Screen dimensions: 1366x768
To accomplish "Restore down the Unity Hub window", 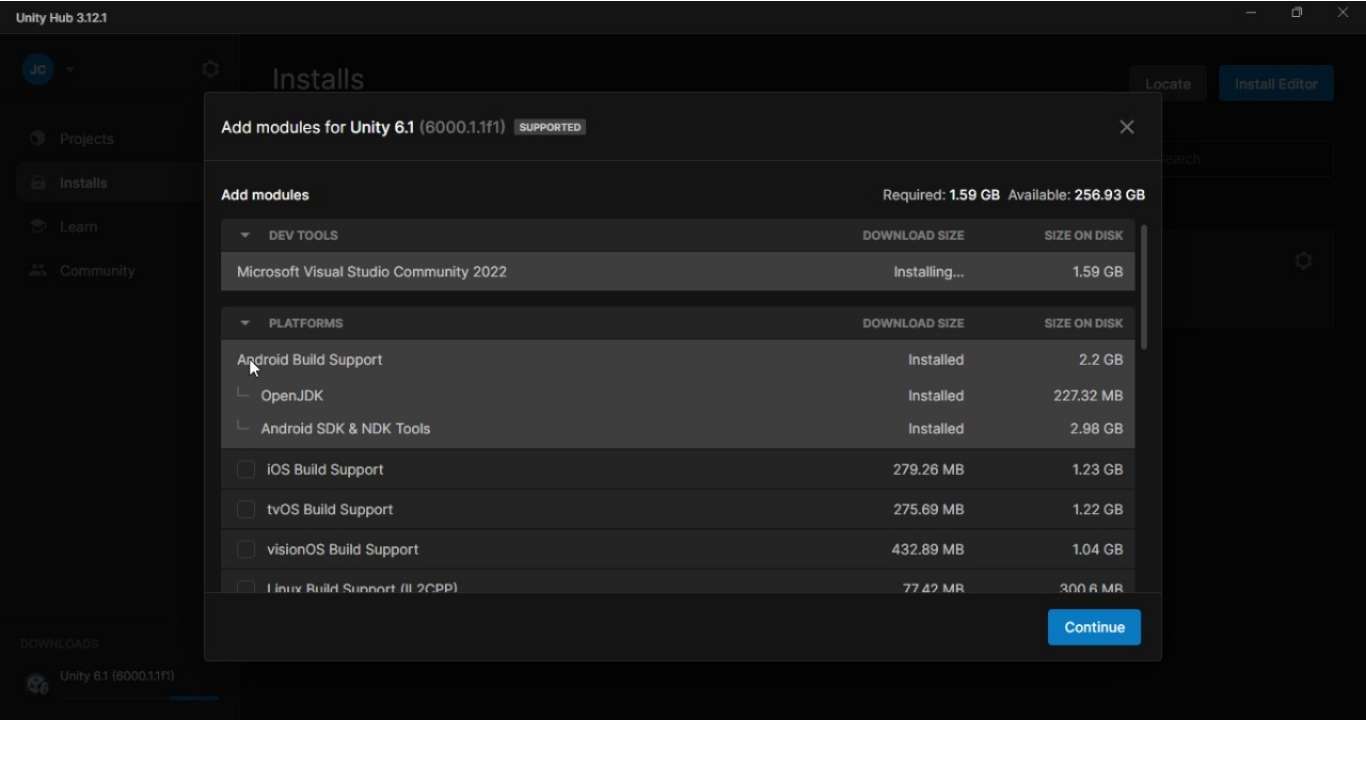I will [x=1297, y=13].
